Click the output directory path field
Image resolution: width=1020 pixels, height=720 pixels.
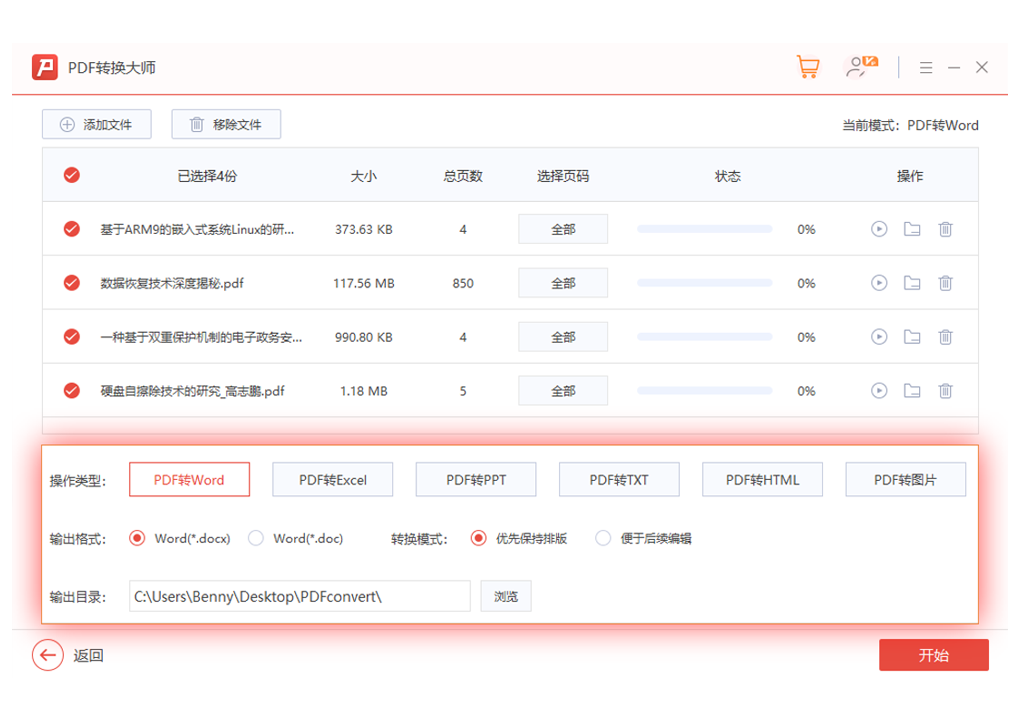point(300,596)
